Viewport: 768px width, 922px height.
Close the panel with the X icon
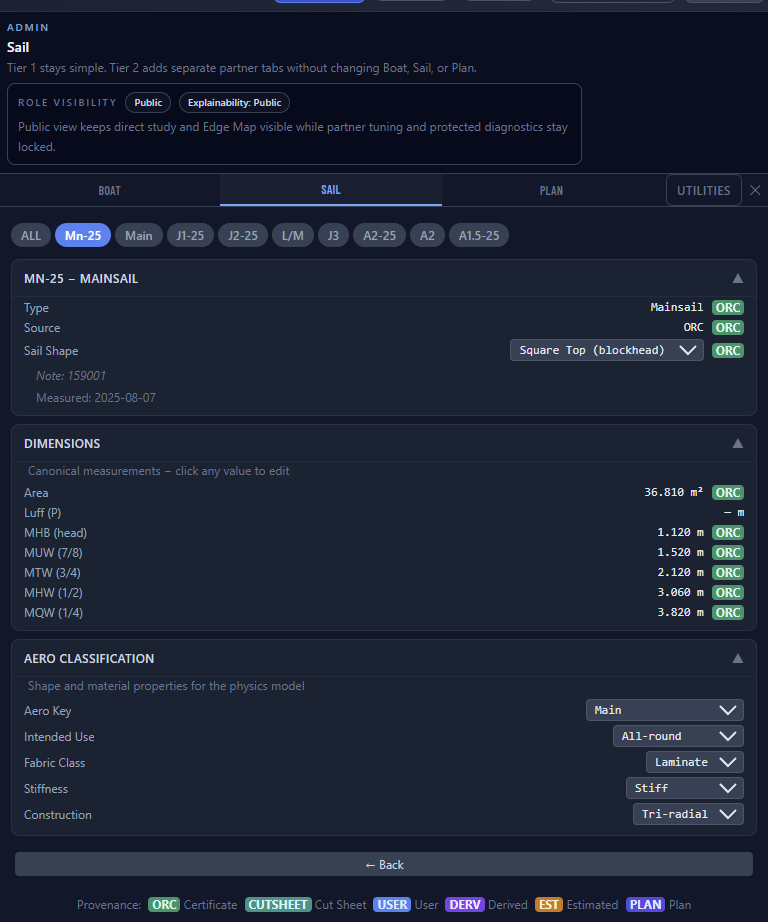pos(755,190)
